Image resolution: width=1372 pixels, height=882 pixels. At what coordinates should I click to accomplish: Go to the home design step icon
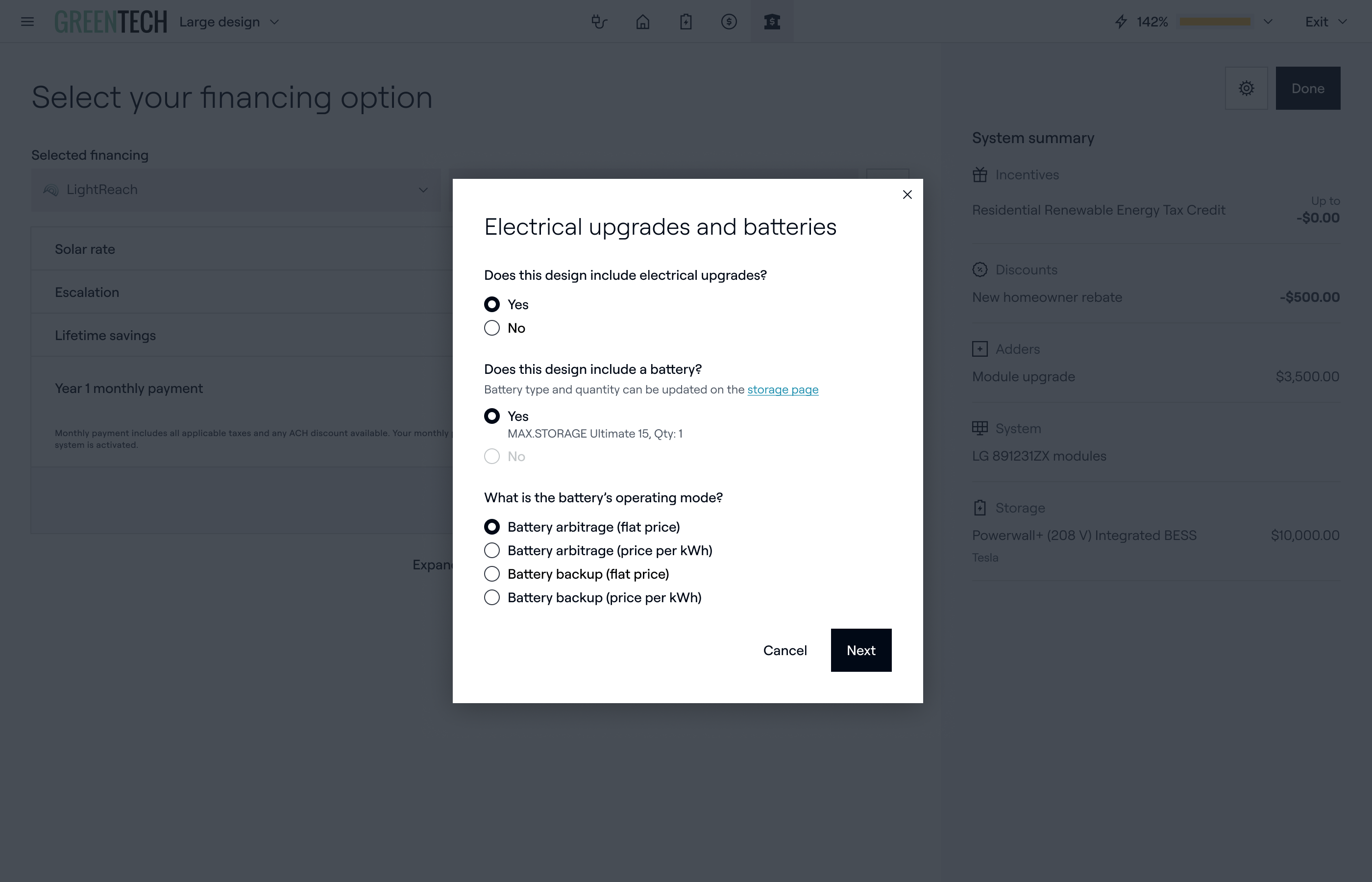coord(642,22)
